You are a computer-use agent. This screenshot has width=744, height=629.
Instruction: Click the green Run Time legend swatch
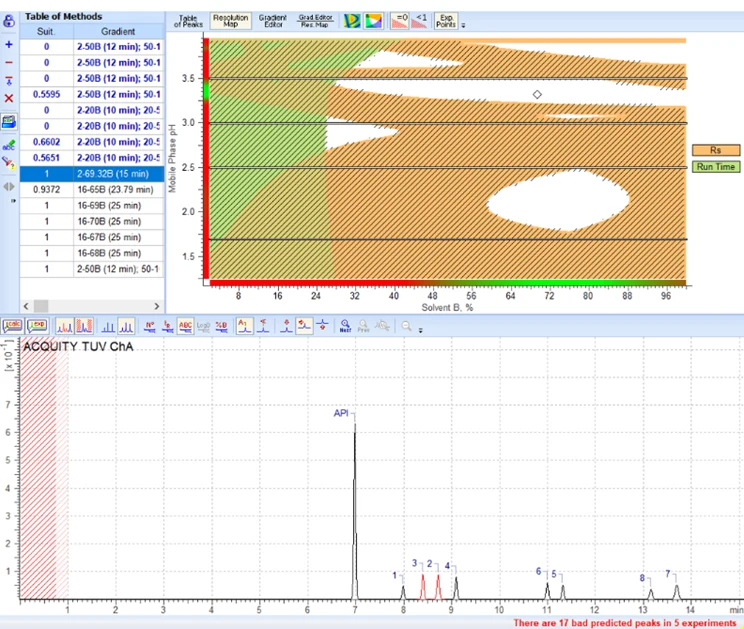tap(716, 167)
